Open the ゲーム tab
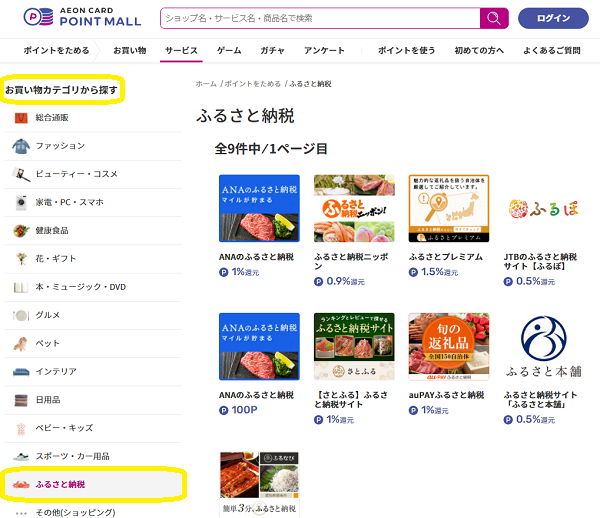Viewport: 600px width, 518px height. tap(229, 50)
